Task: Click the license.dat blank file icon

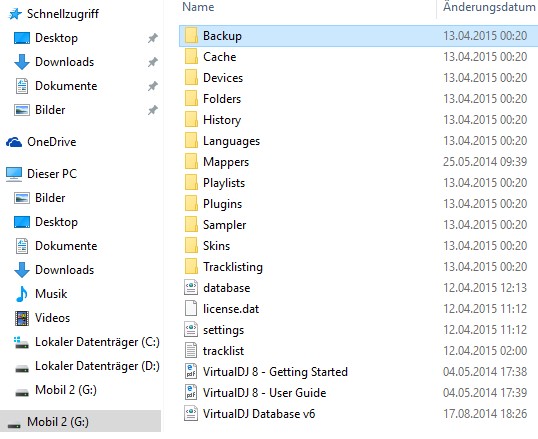Action: pos(191,309)
